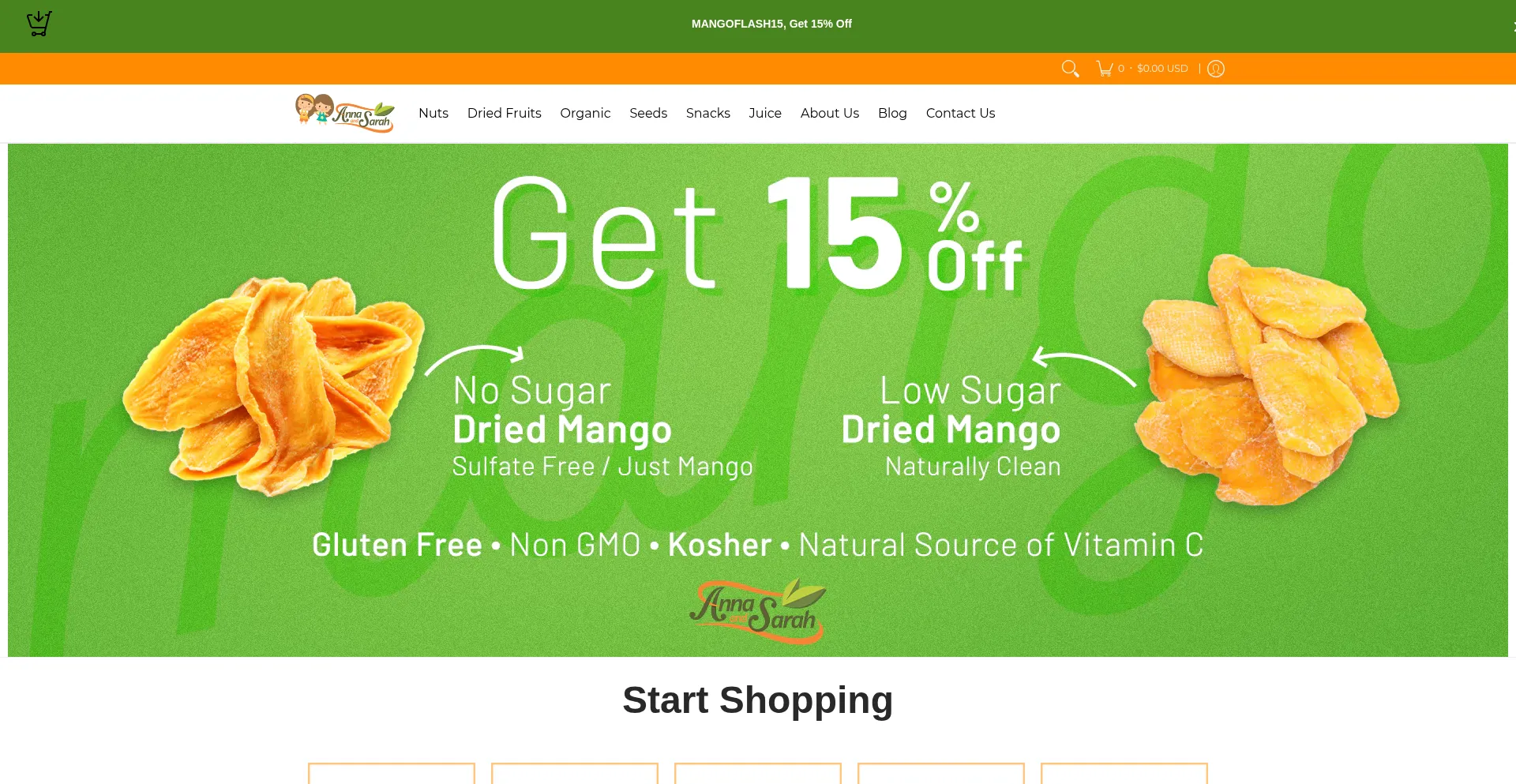1516x784 pixels.
Task: Select the Juice menu item
Action: 765,113
